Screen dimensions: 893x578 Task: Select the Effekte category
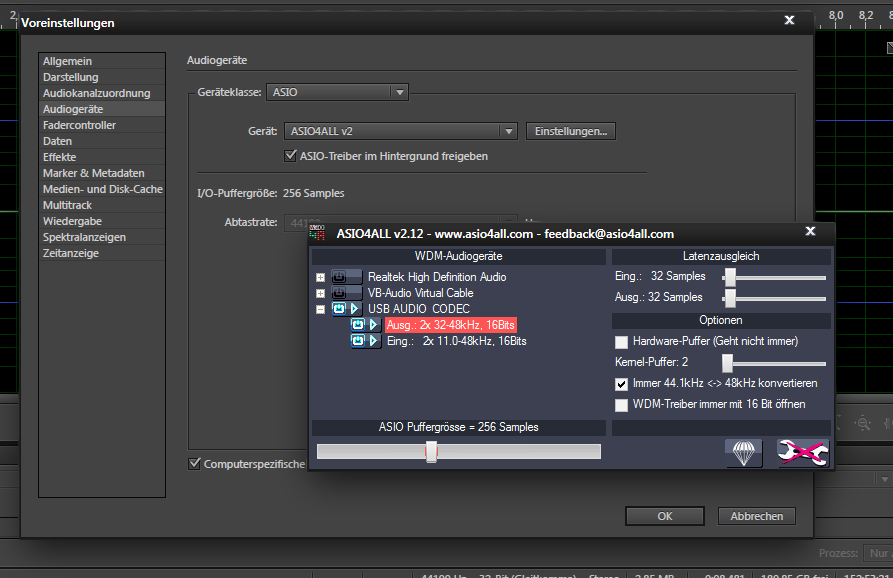[102, 157]
